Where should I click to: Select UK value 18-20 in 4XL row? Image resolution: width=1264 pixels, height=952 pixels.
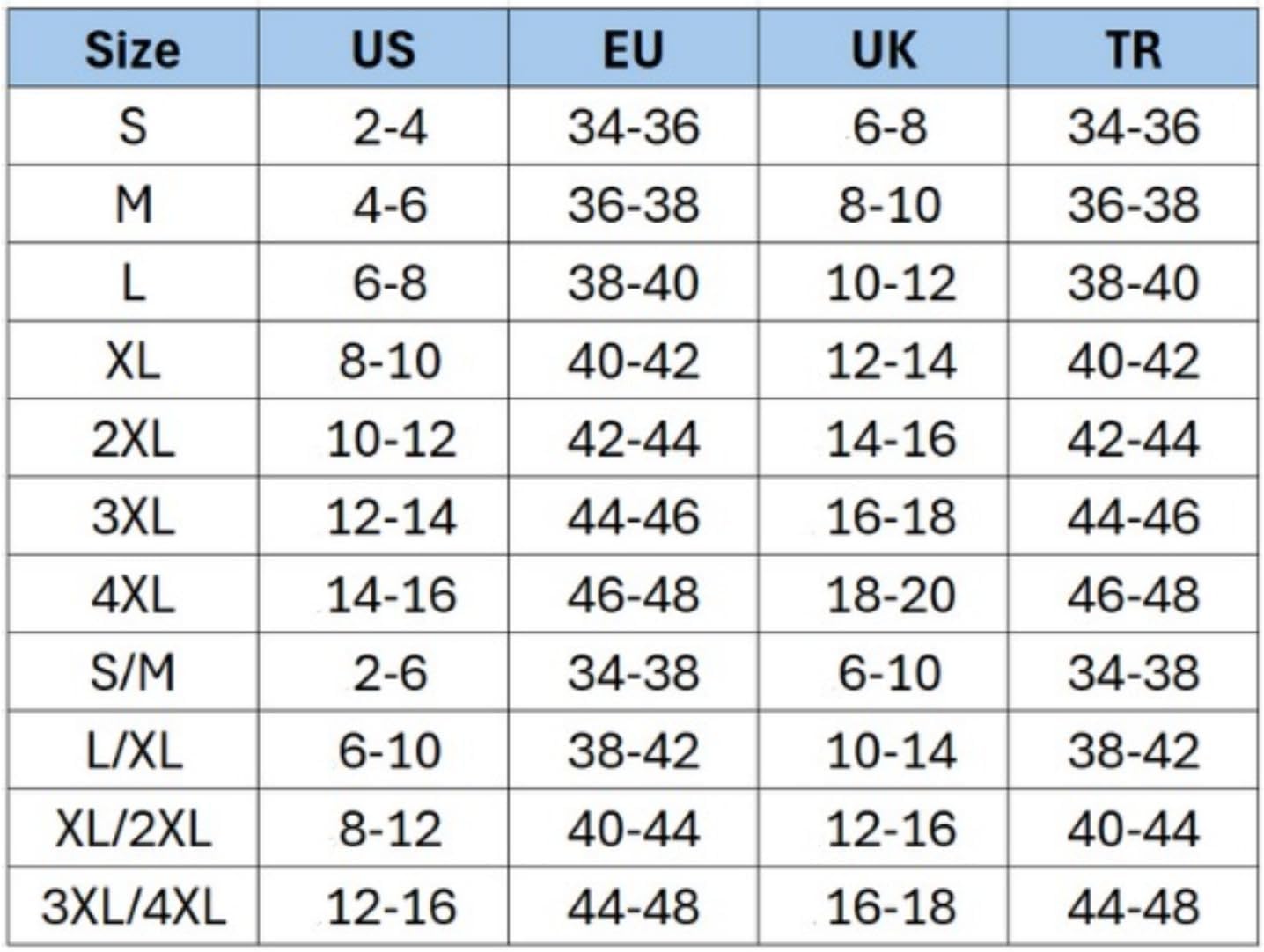click(890, 595)
